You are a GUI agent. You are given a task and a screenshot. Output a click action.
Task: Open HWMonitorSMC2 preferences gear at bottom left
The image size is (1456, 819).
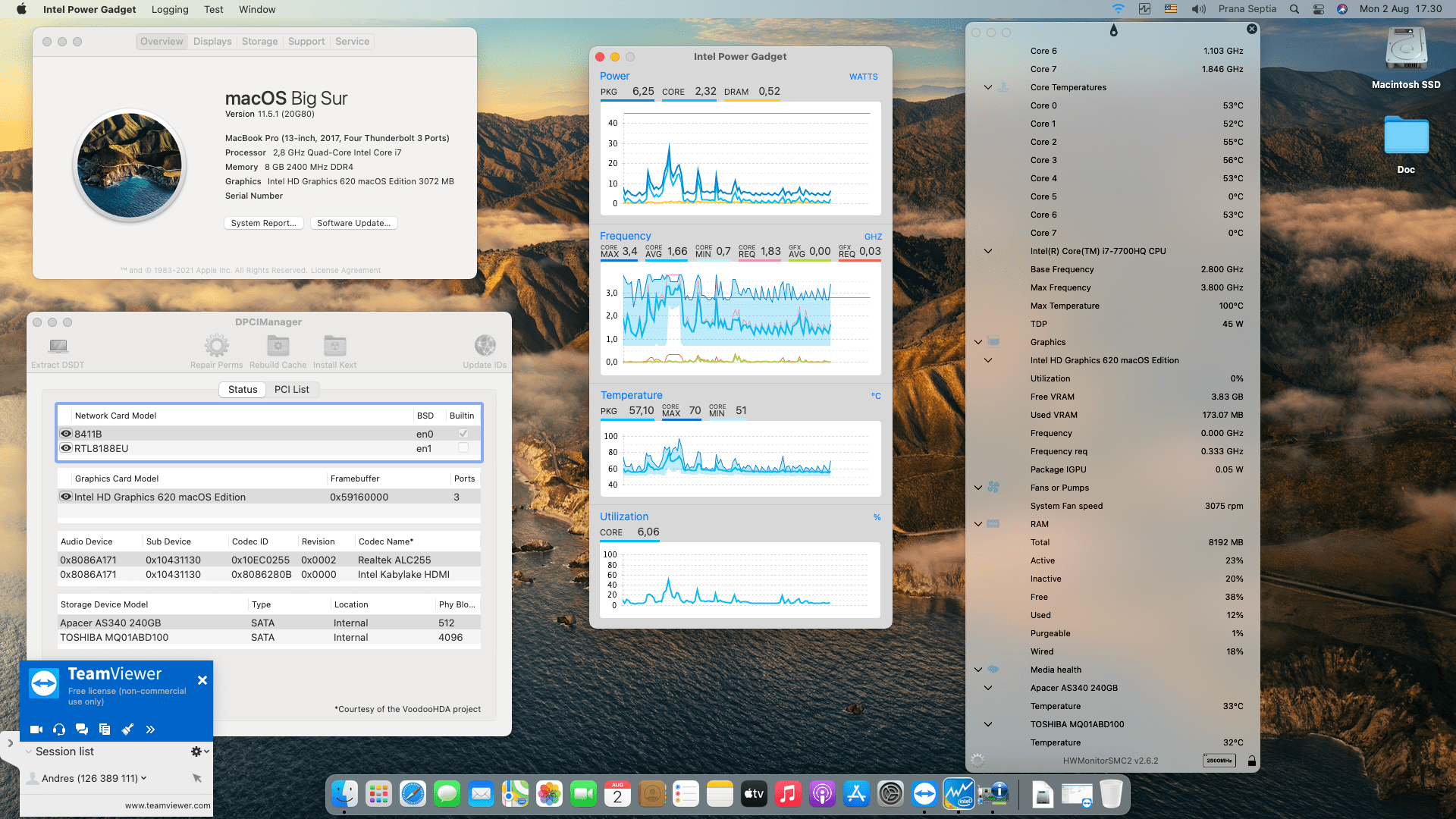pyautogui.click(x=977, y=760)
